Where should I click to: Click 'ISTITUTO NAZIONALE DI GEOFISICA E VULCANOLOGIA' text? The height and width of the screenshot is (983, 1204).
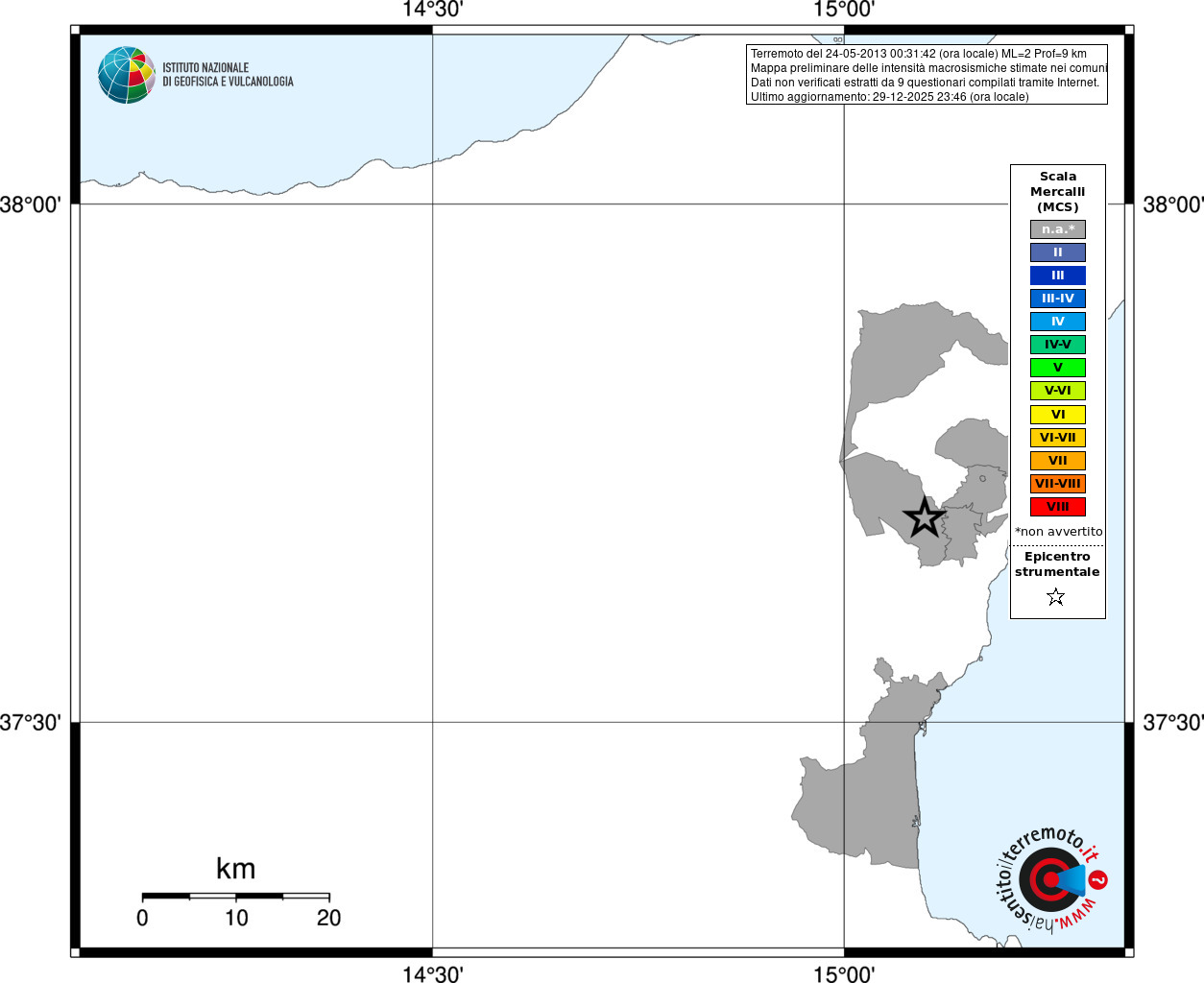pyautogui.click(x=228, y=75)
